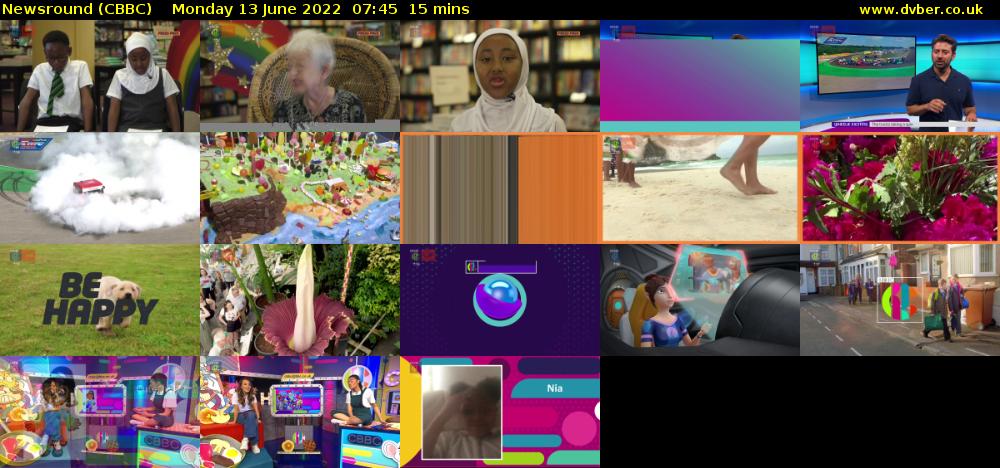Click the brown and orange striped frame
This screenshot has width=1000, height=468.
point(500,188)
